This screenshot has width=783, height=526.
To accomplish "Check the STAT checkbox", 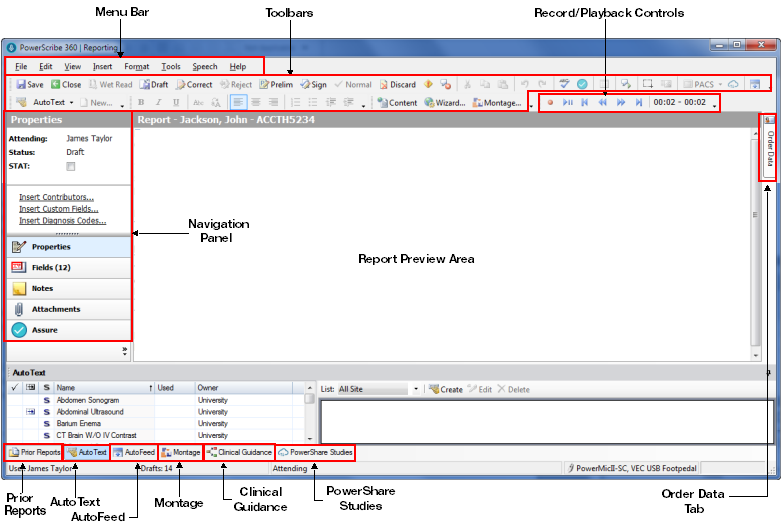I will pos(71,166).
